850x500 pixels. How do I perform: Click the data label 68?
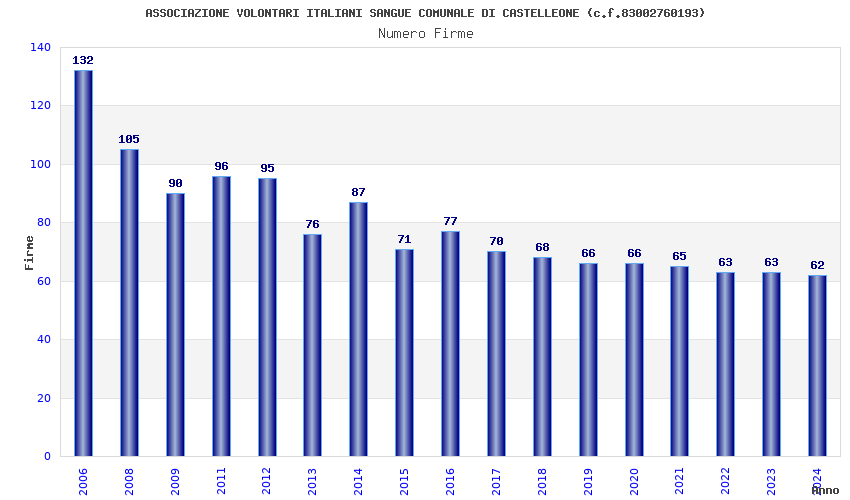coord(542,247)
